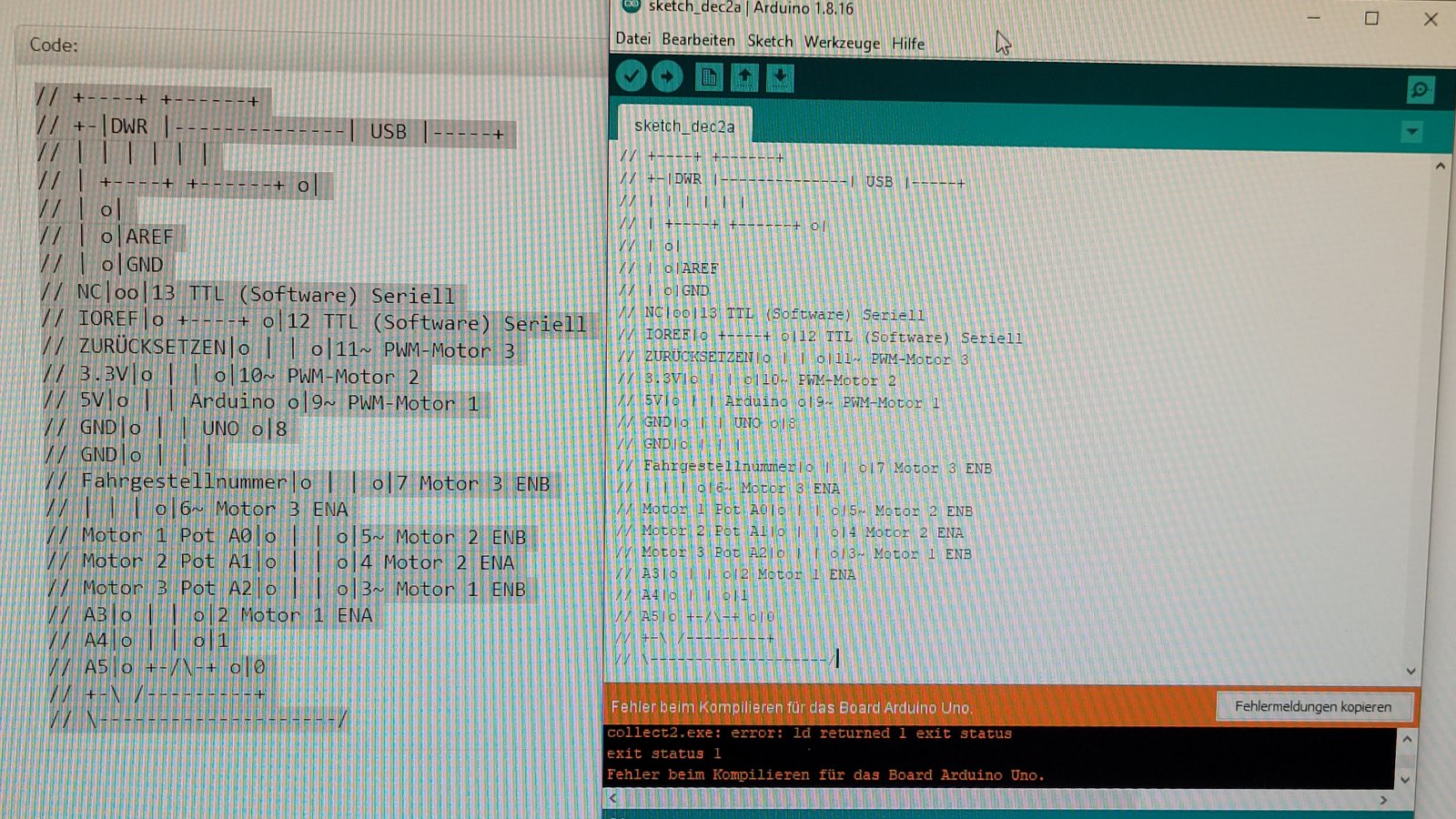Click the Fehlermeldungen kopieren button
The width and height of the screenshot is (1456, 819).
point(1313,706)
